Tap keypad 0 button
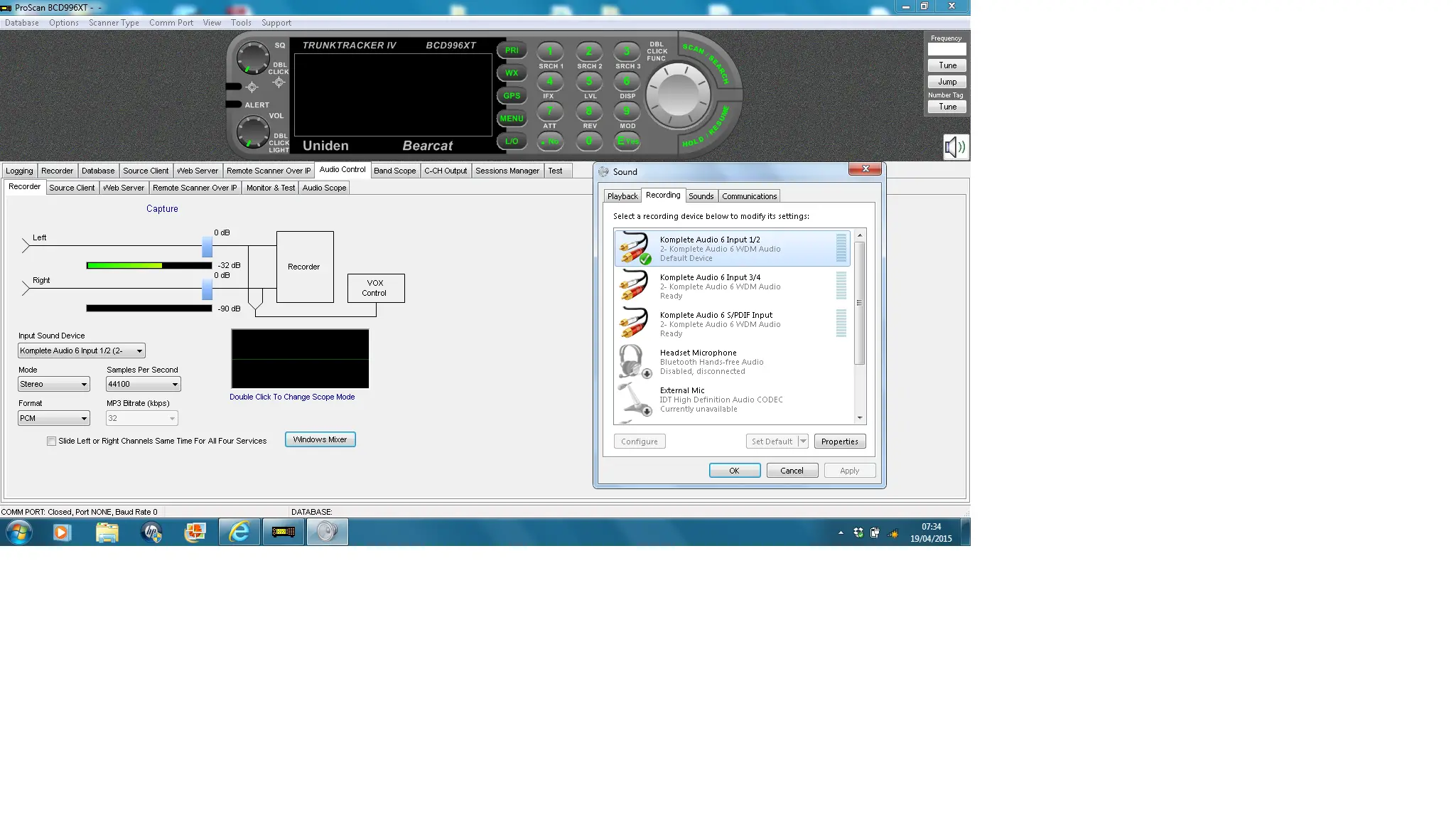Image resolution: width=1456 pixels, height=819 pixels. click(588, 141)
